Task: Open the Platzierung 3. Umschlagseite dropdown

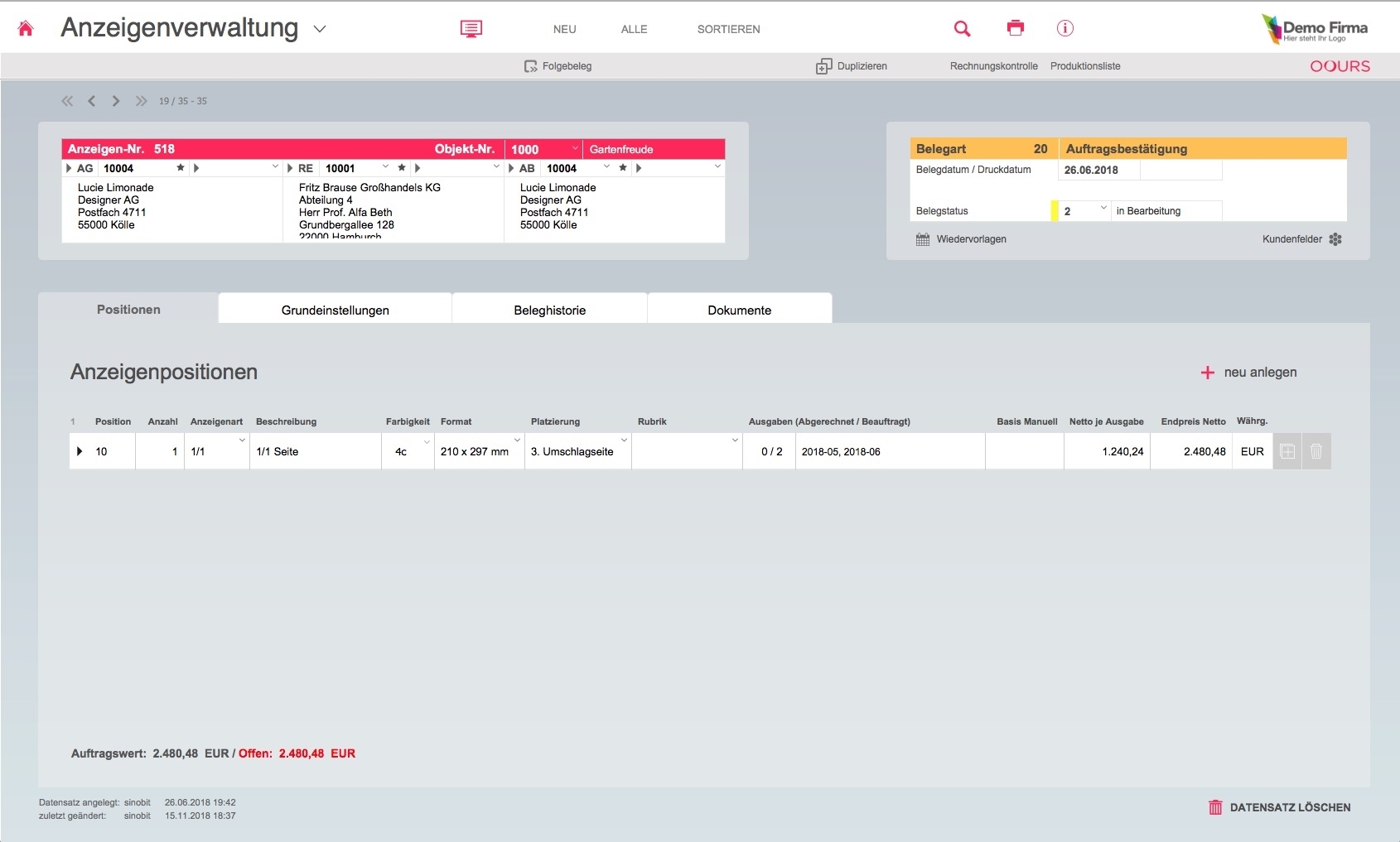Action: [625, 440]
